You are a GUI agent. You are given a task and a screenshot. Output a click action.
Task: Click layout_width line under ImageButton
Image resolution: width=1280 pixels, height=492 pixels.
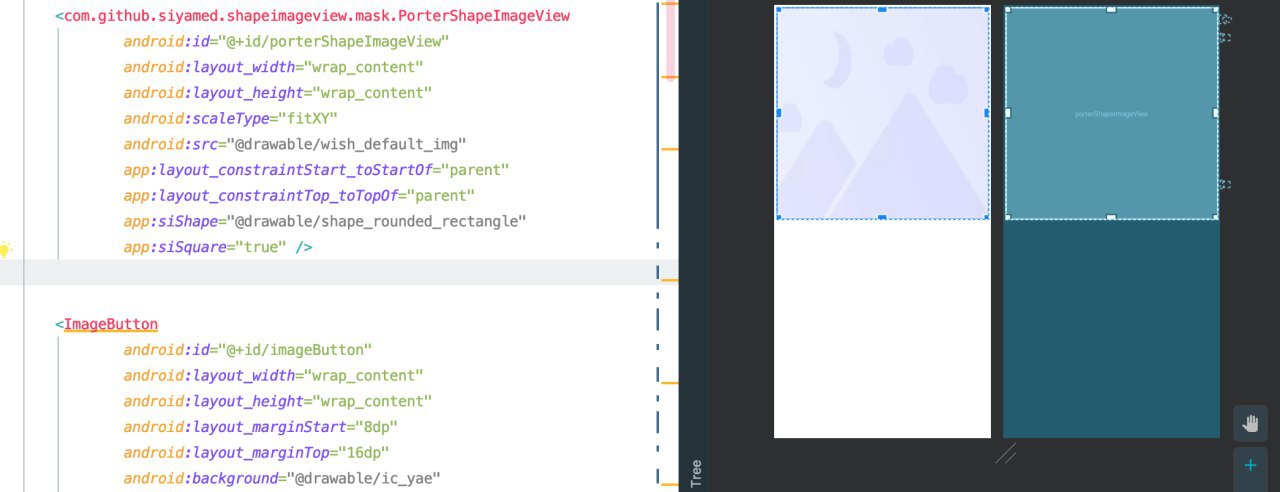click(273, 376)
